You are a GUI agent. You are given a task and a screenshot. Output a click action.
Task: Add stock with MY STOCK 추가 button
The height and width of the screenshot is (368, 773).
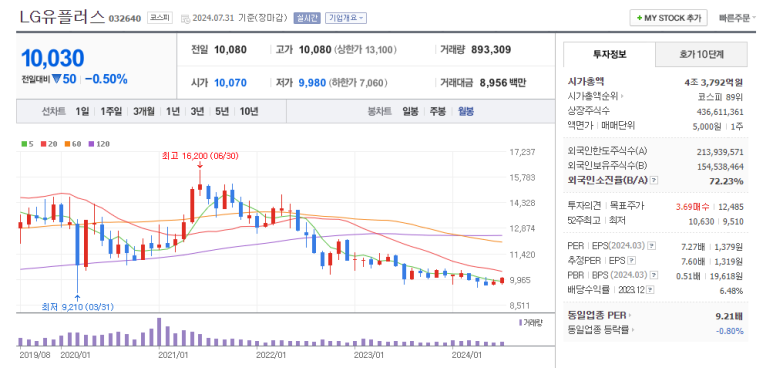[x=668, y=18]
